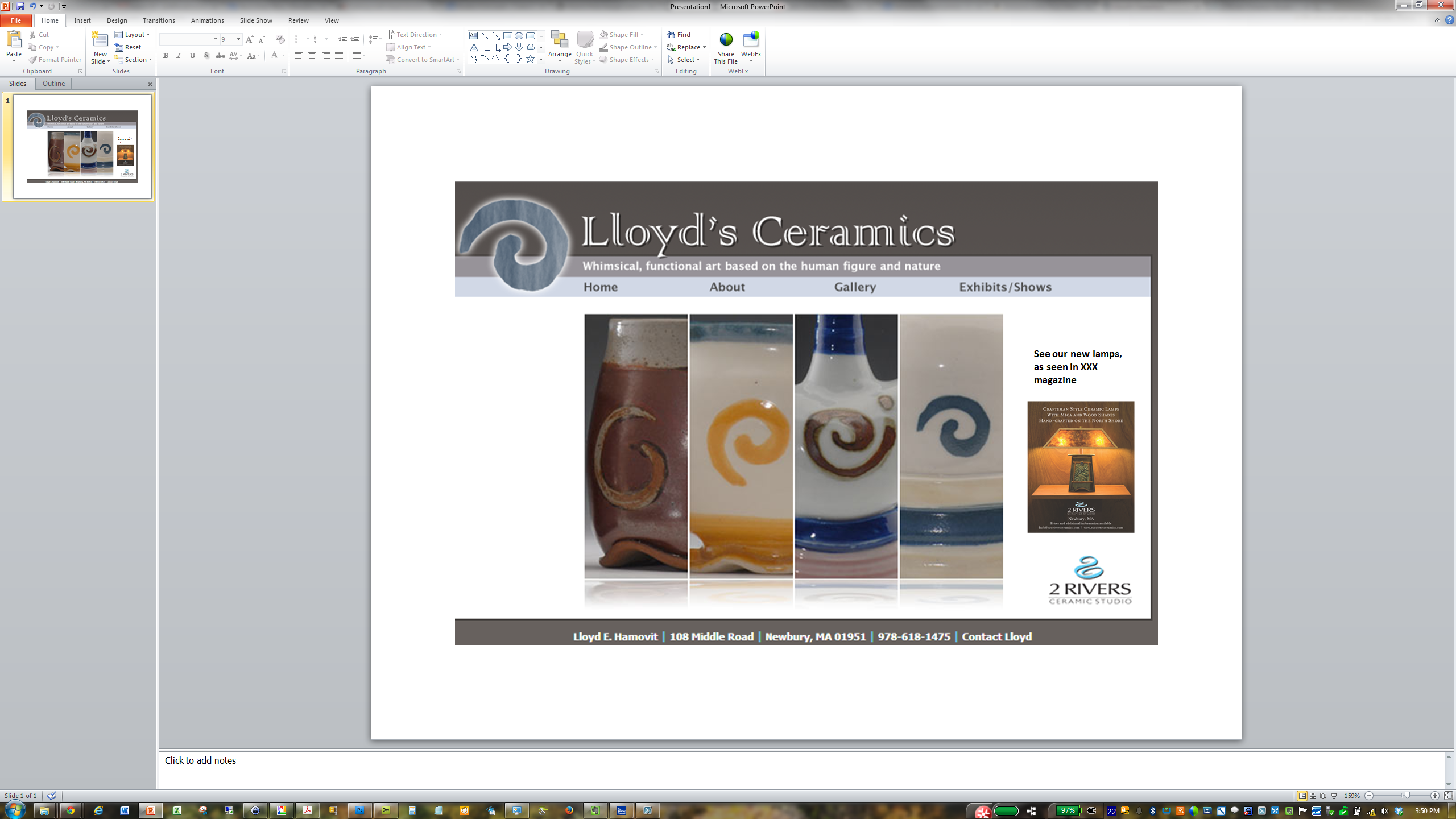Click the Format Painter brush
This screenshot has height=819, width=1456.
click(33, 60)
